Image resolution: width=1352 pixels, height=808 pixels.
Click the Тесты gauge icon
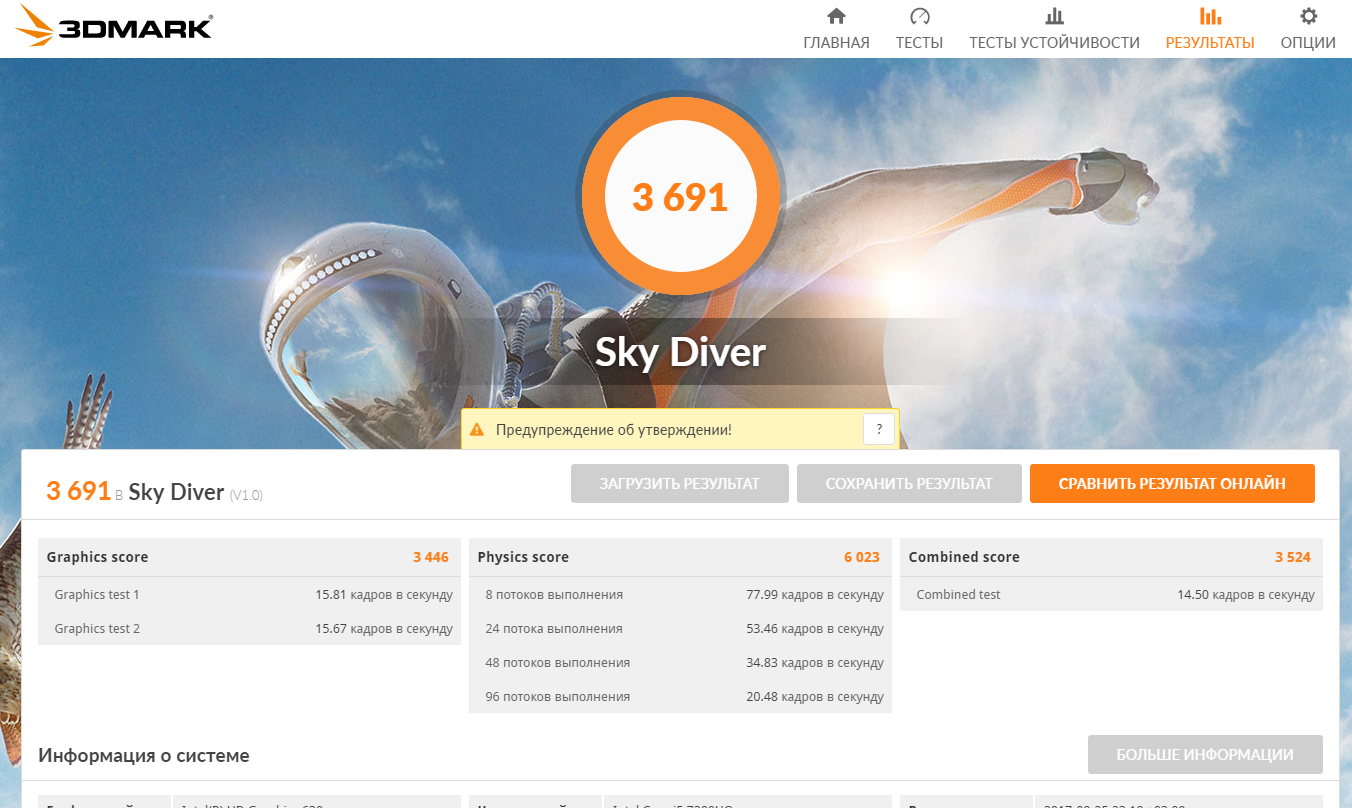coord(919,16)
